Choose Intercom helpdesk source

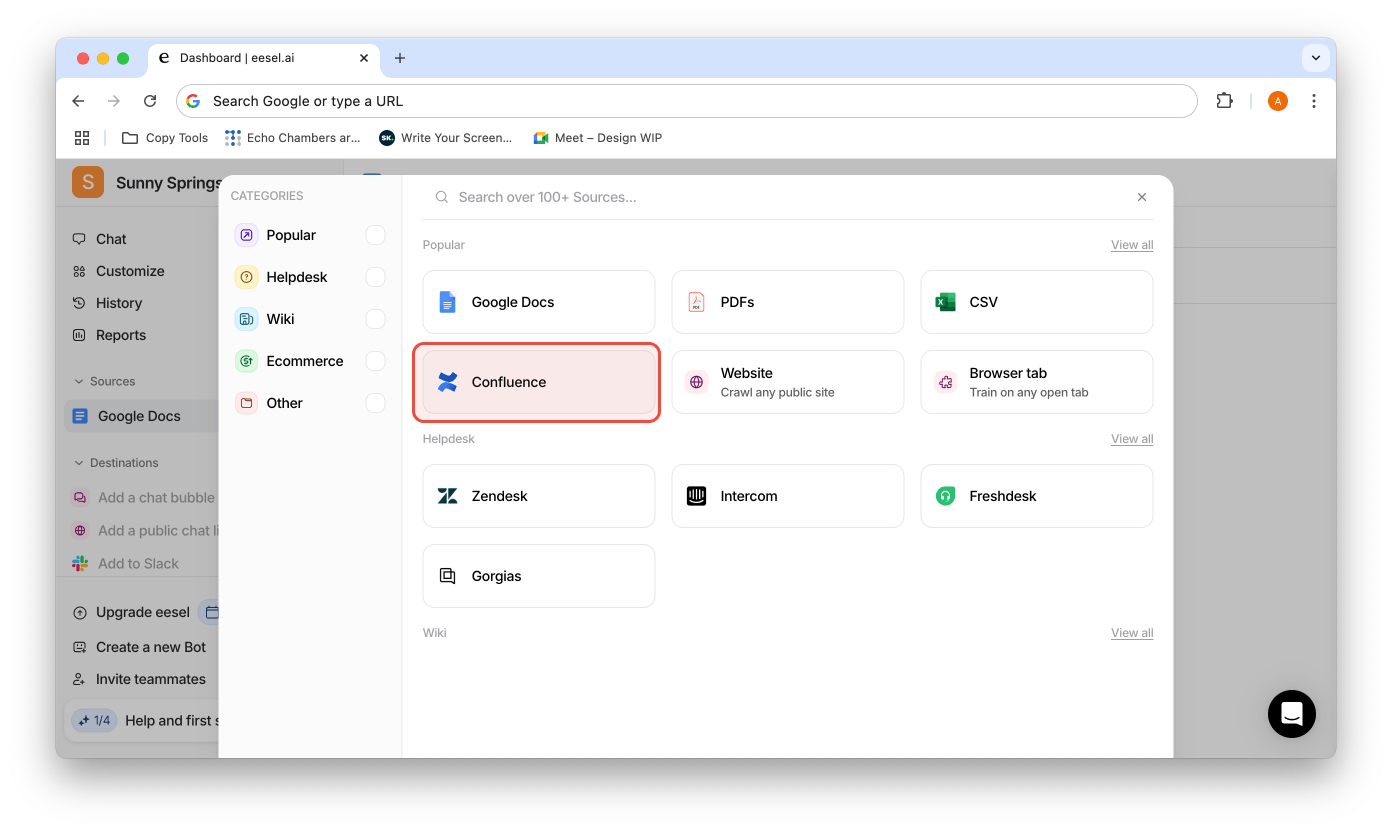click(788, 496)
